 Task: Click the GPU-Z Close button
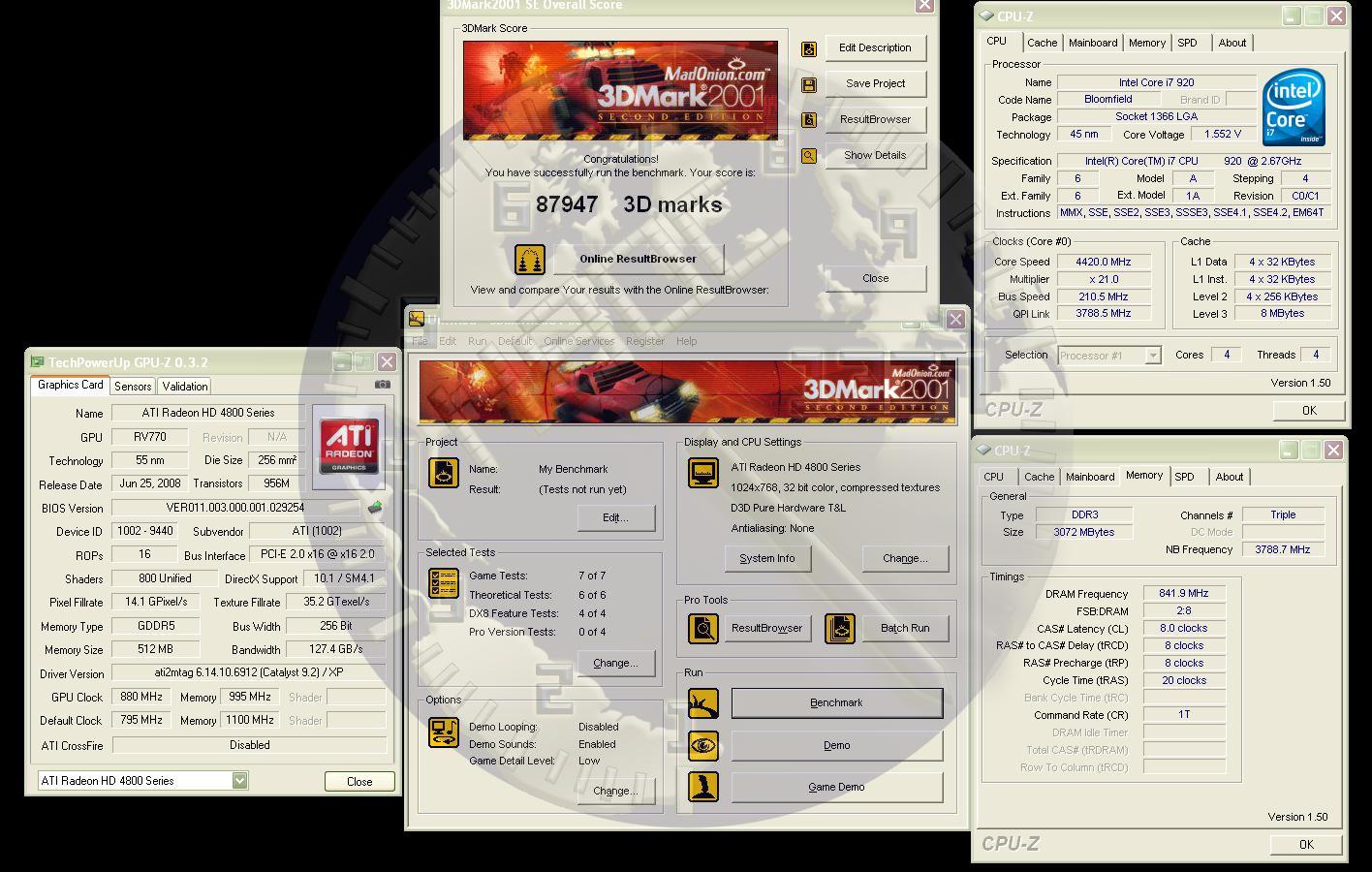click(359, 782)
